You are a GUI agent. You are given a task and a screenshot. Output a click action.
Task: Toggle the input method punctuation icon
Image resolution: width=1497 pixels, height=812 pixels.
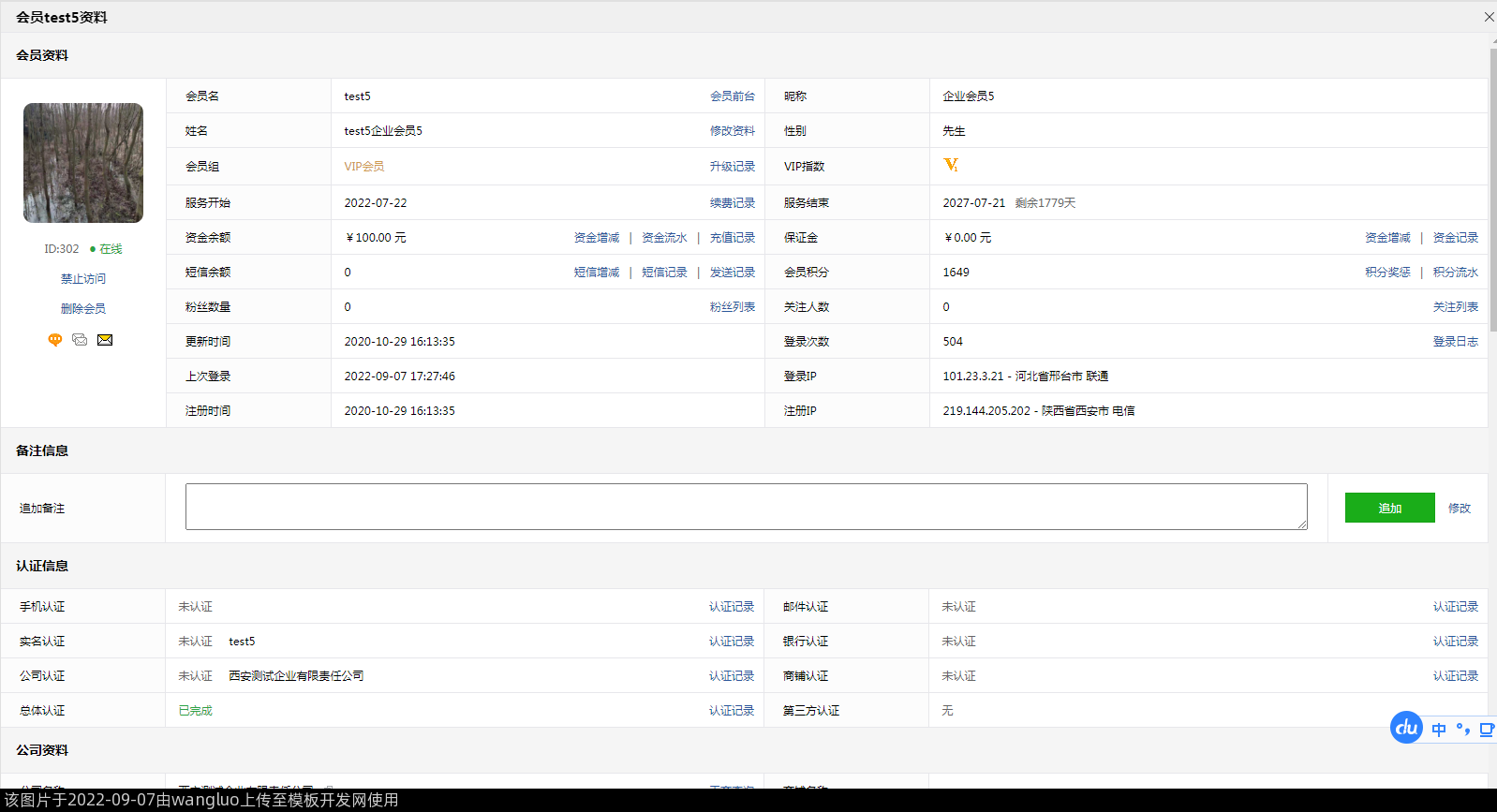coord(1462,730)
